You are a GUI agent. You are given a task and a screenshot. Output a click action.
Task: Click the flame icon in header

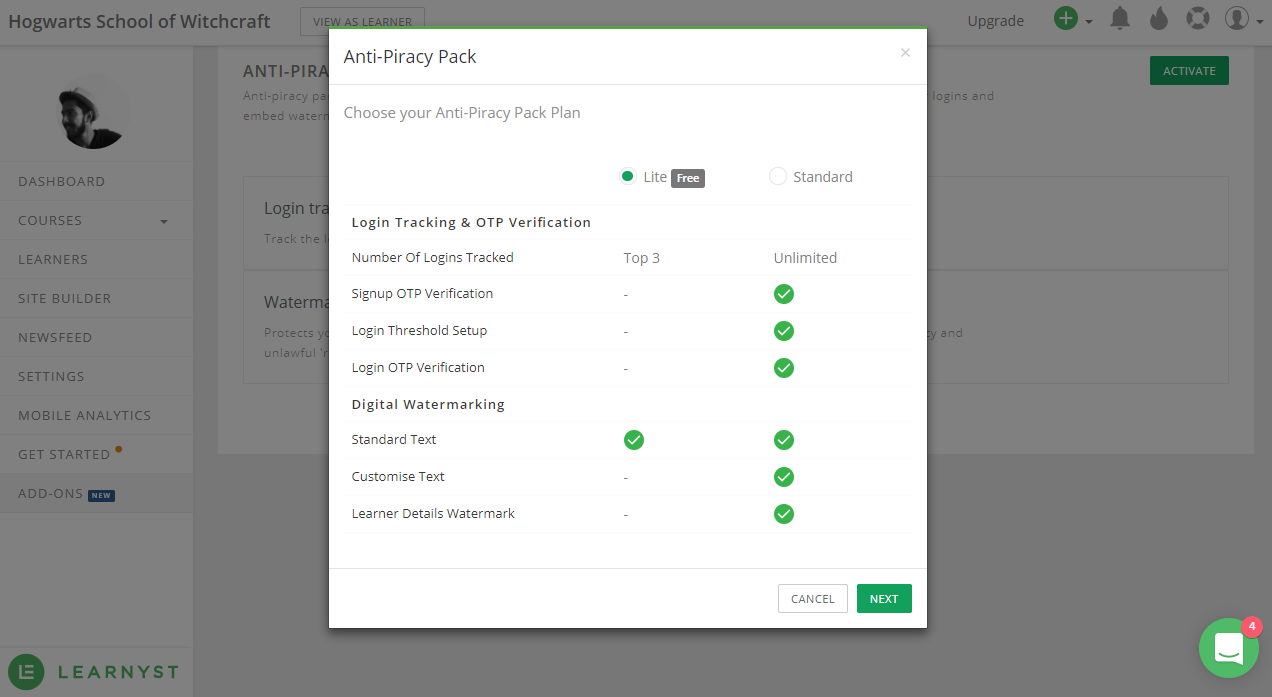1159,19
